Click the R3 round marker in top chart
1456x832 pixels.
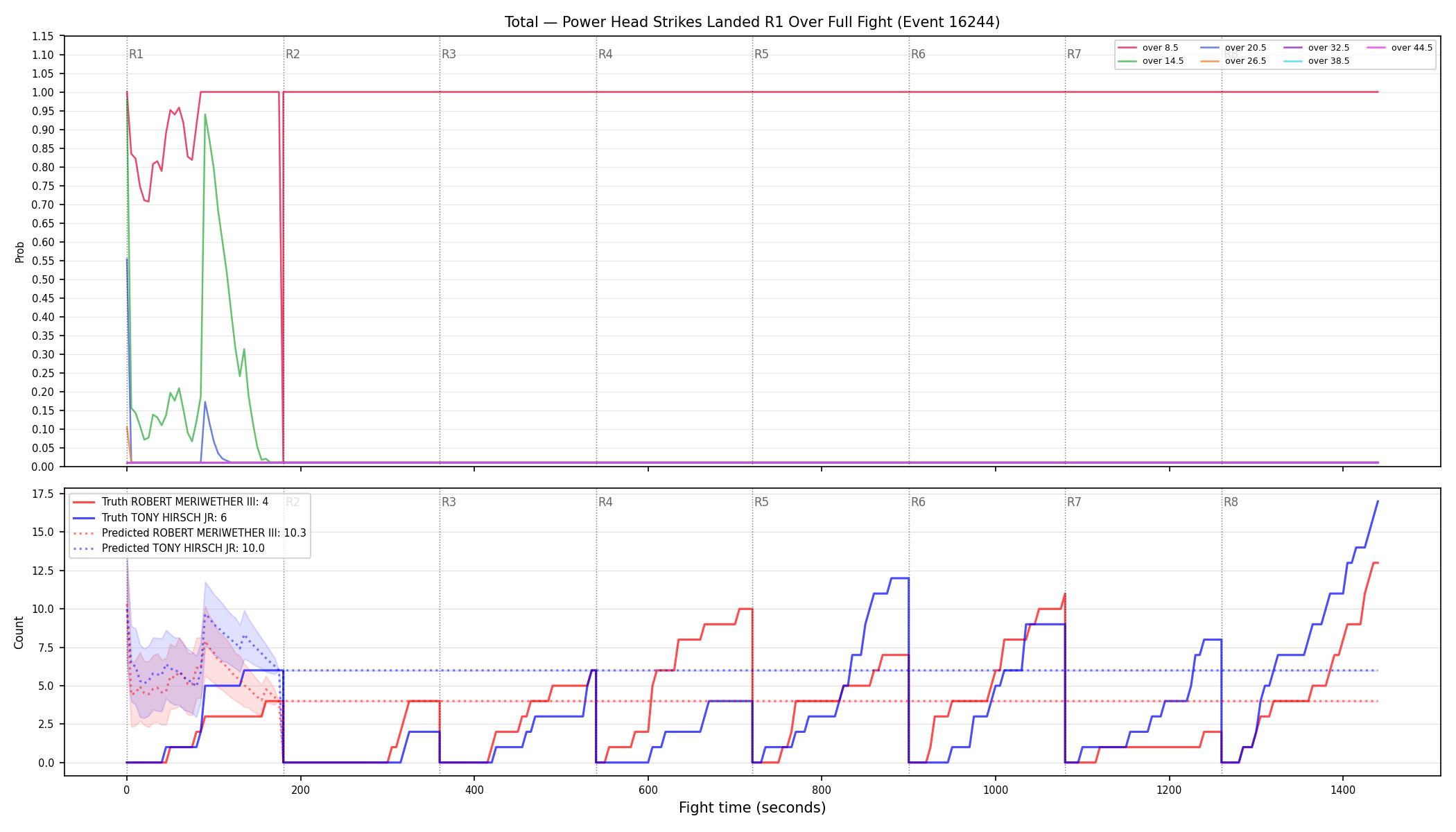tap(449, 54)
